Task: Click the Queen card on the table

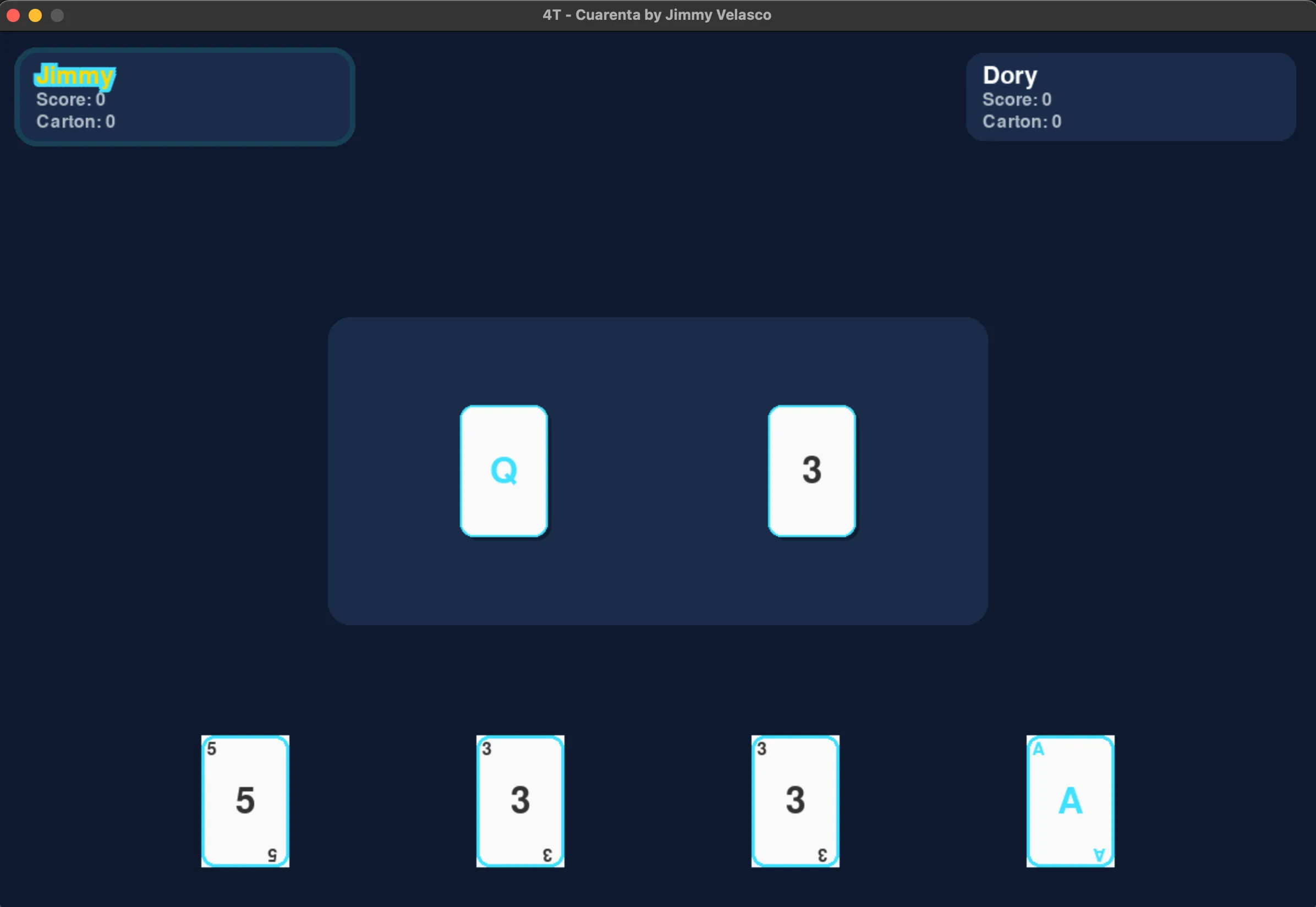Action: [504, 471]
